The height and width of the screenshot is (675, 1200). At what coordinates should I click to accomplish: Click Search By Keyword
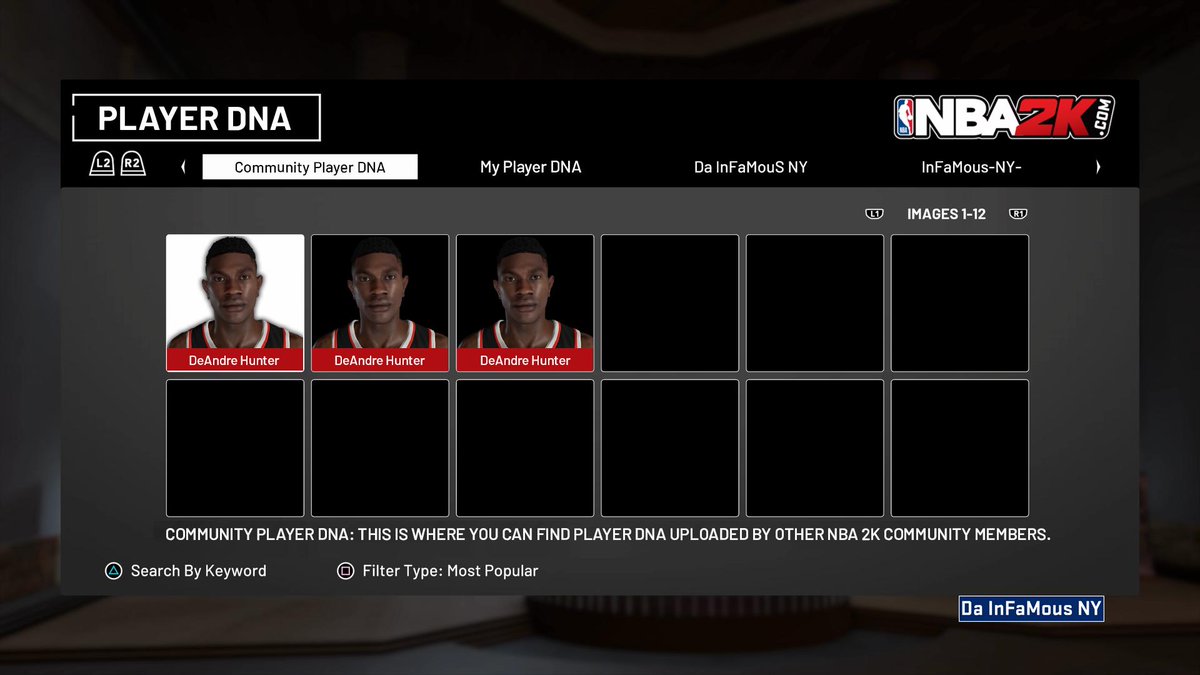tap(199, 571)
